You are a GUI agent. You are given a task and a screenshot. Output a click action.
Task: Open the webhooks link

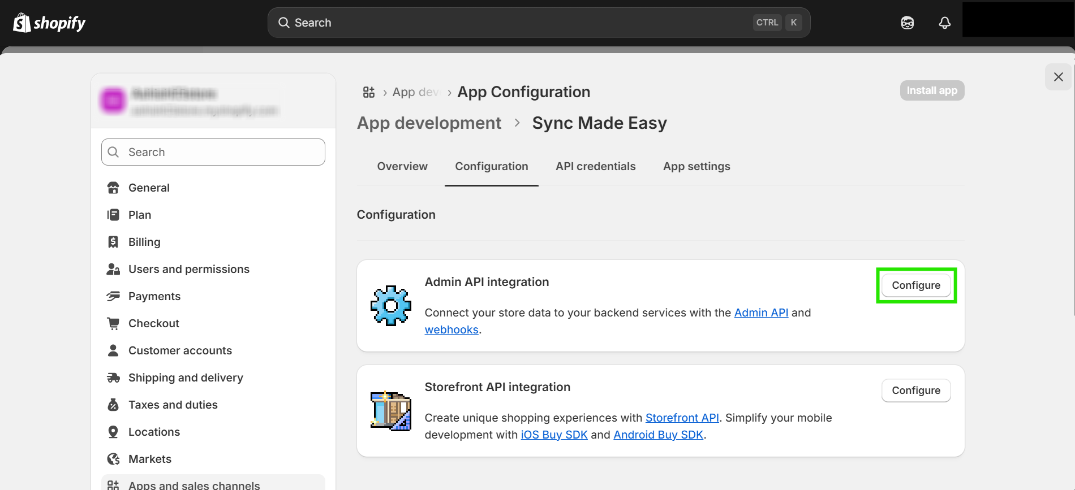click(x=452, y=330)
